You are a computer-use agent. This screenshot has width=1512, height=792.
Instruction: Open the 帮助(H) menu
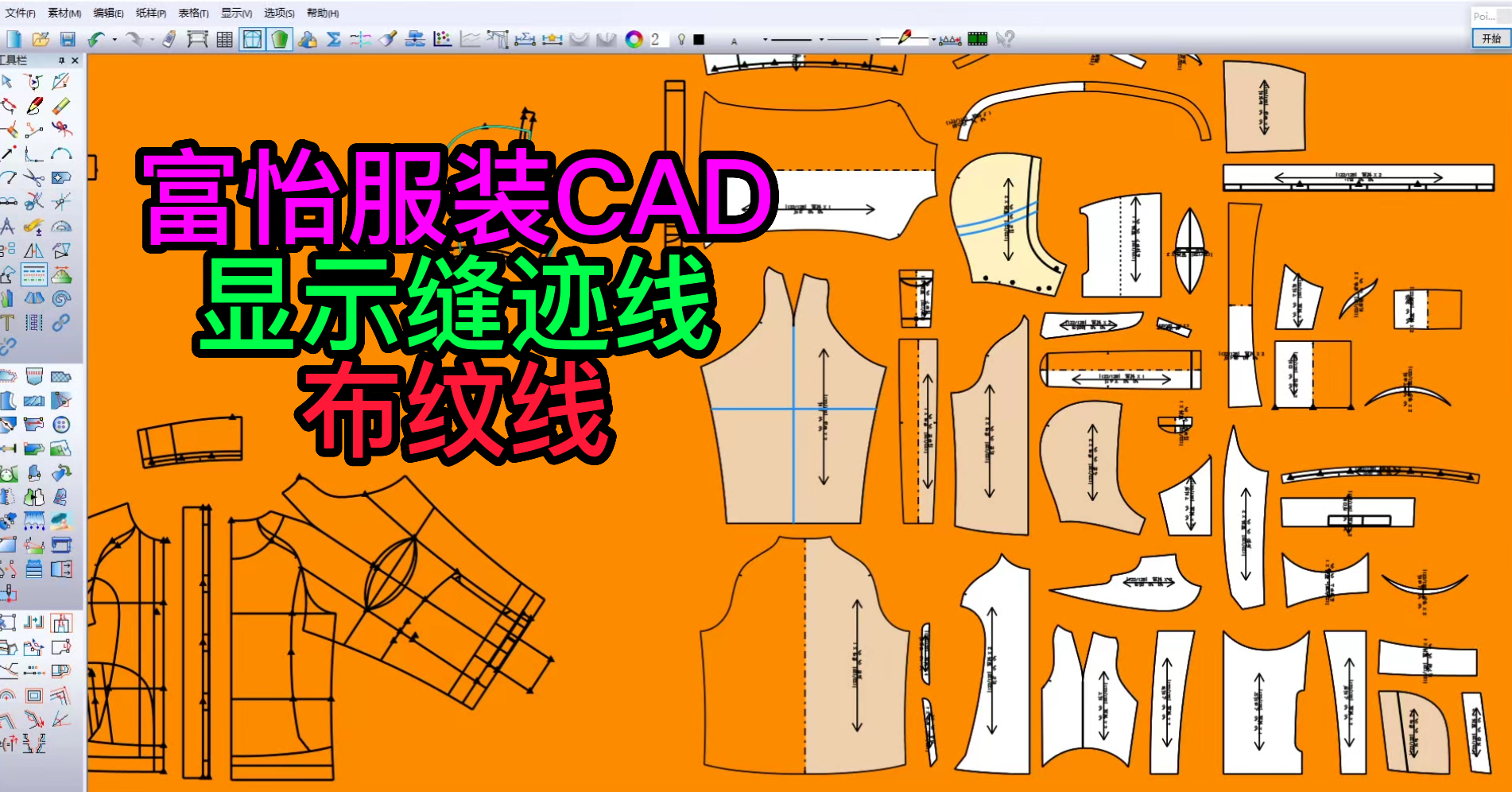pyautogui.click(x=323, y=14)
